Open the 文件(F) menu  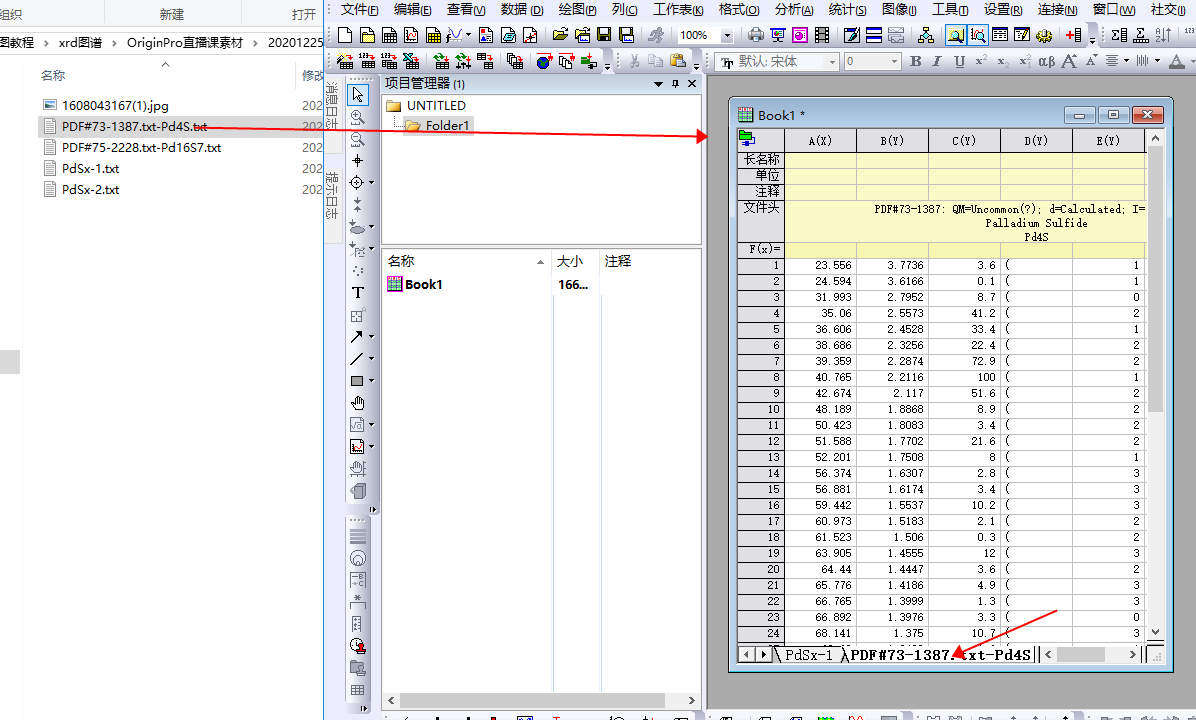[359, 9]
